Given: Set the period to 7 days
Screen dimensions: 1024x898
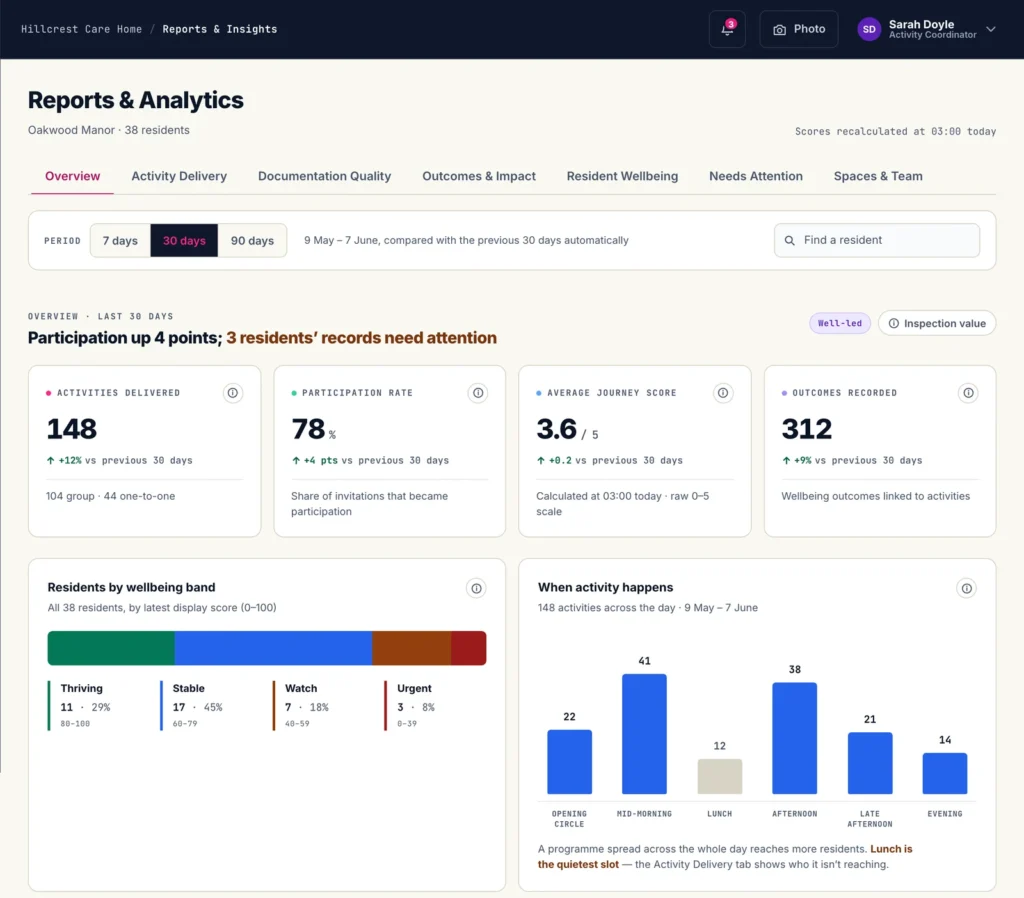Looking at the screenshot, I should point(120,240).
